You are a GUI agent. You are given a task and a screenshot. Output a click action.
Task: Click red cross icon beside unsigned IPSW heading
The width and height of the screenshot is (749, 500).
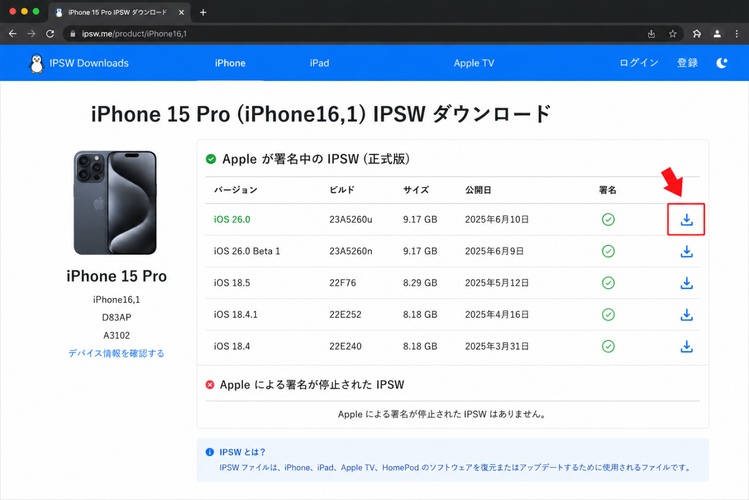tap(210, 384)
